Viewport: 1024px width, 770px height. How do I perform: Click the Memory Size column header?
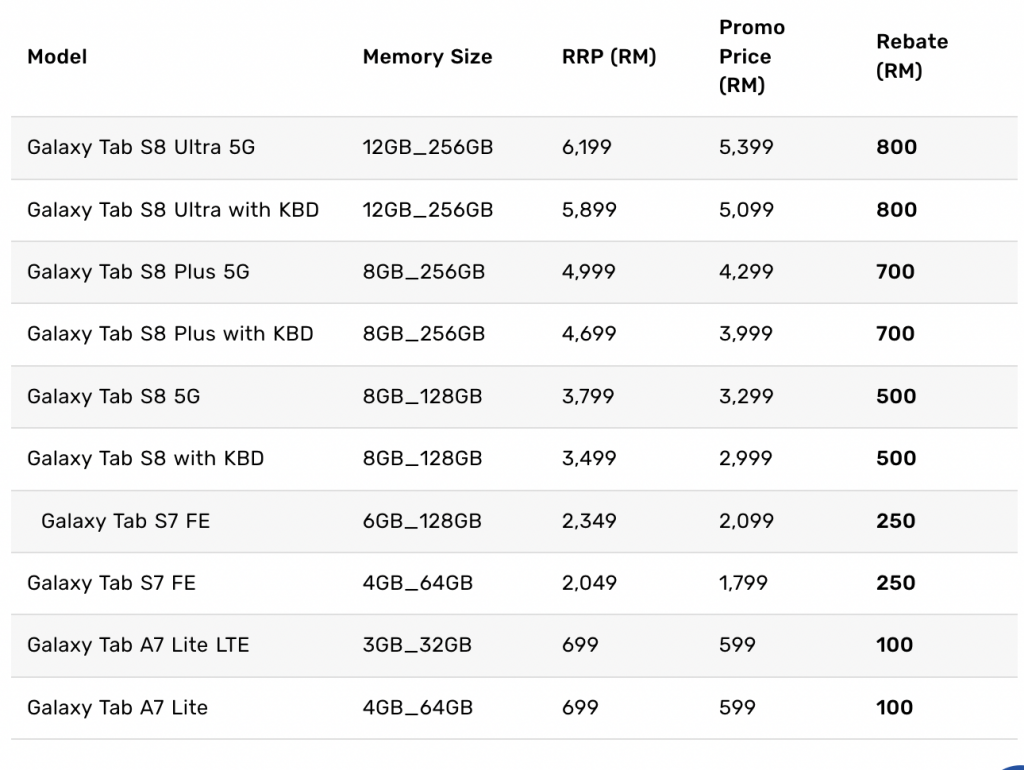point(427,57)
